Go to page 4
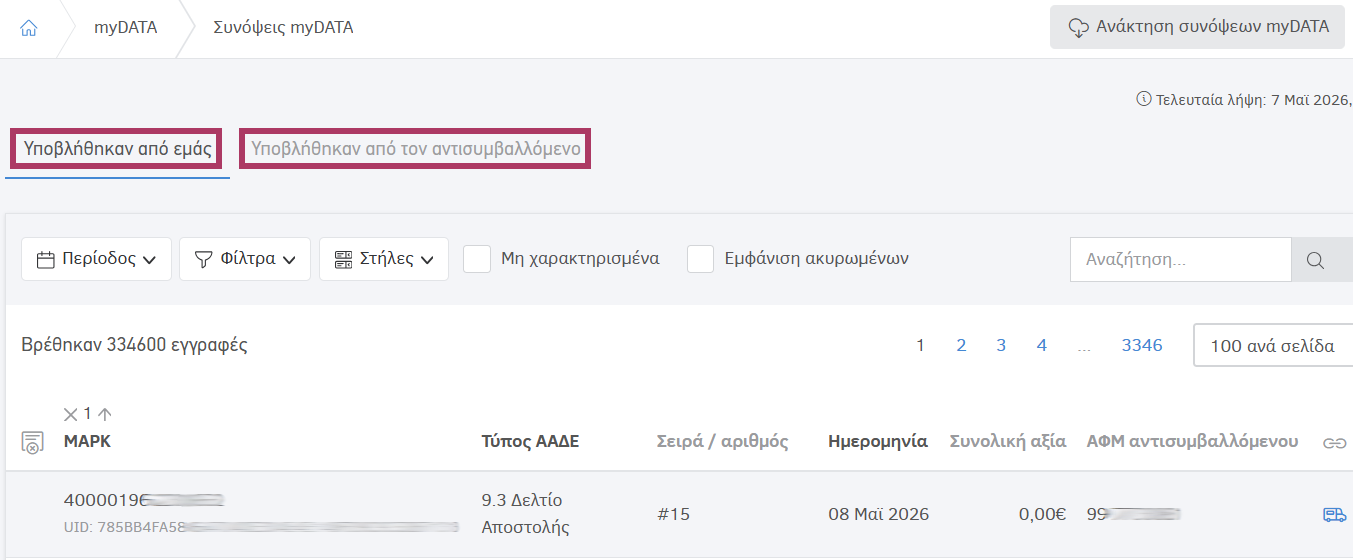The height and width of the screenshot is (560, 1353). (x=1042, y=346)
